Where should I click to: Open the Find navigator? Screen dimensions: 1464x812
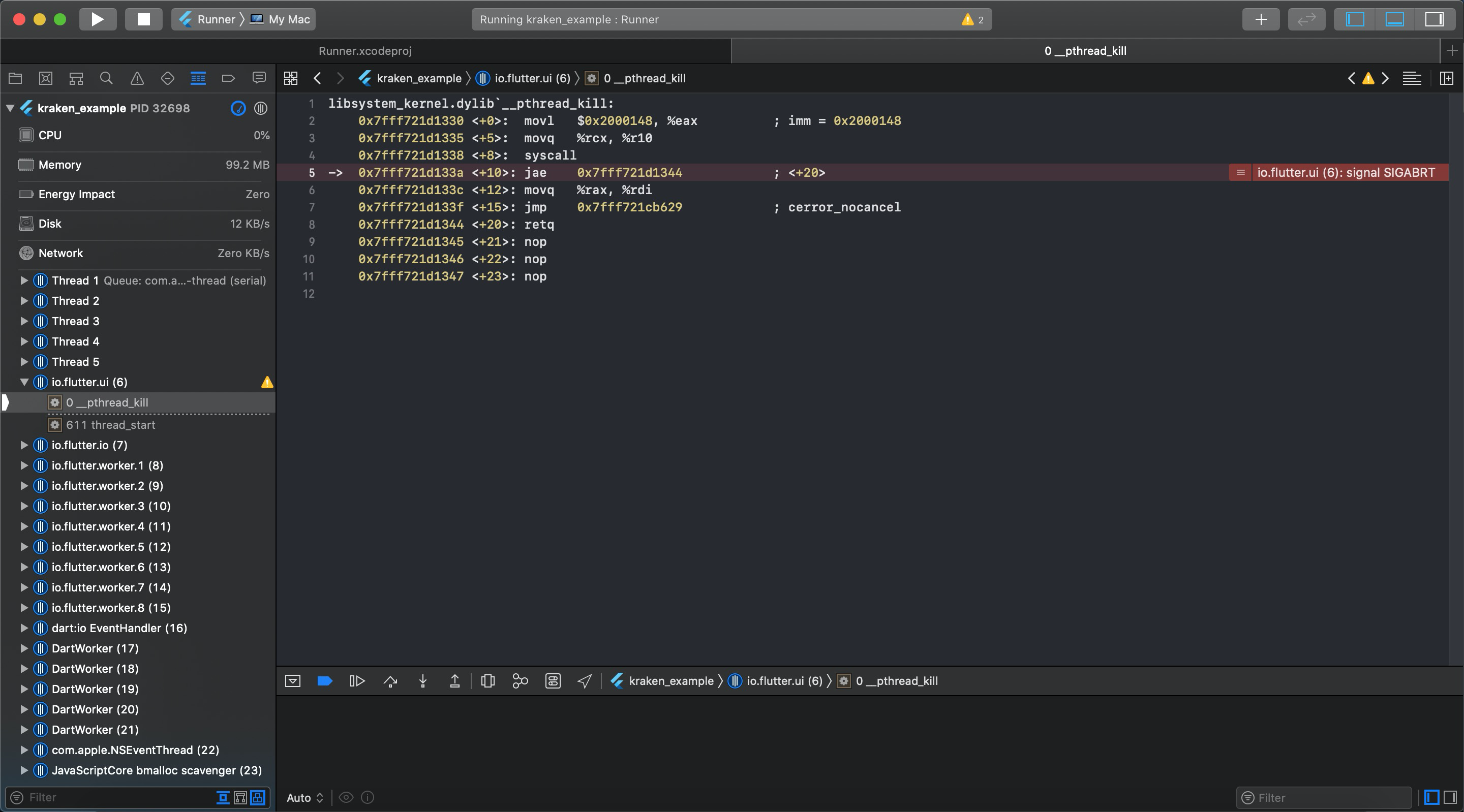[106, 78]
